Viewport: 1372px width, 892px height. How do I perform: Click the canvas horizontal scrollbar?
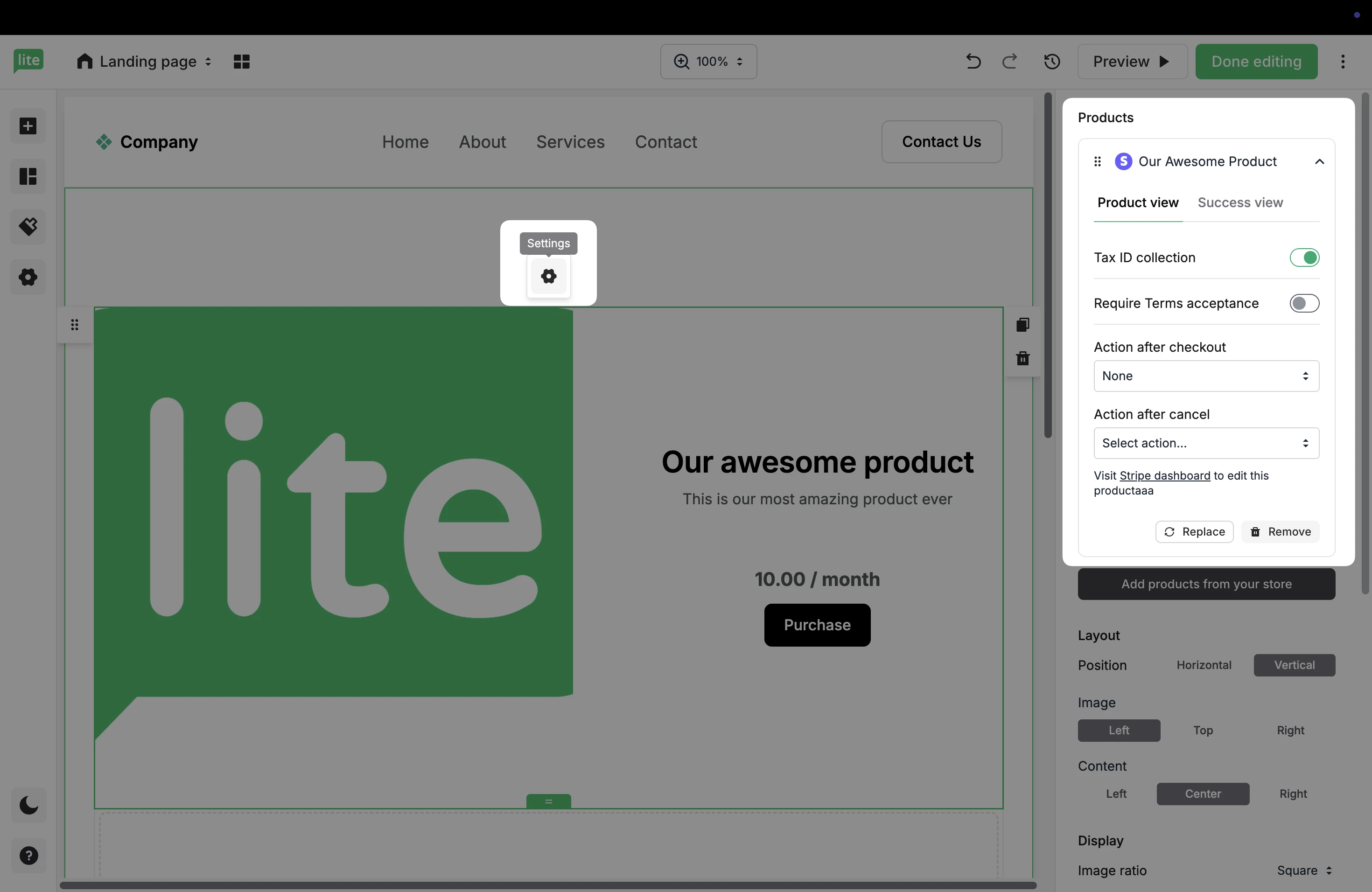coord(548,885)
